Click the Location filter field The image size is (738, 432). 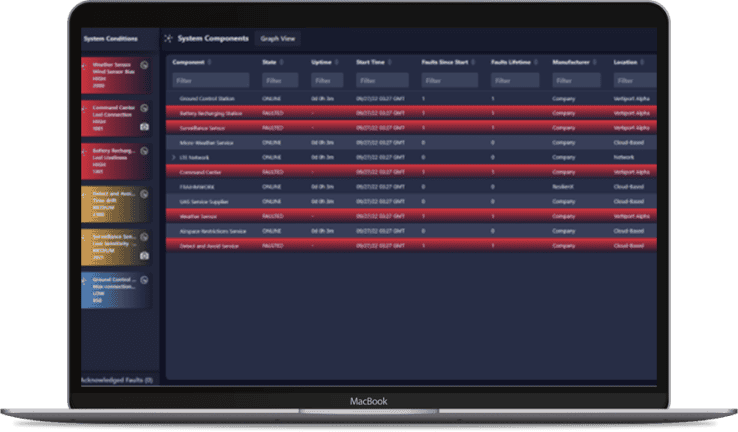click(635, 80)
